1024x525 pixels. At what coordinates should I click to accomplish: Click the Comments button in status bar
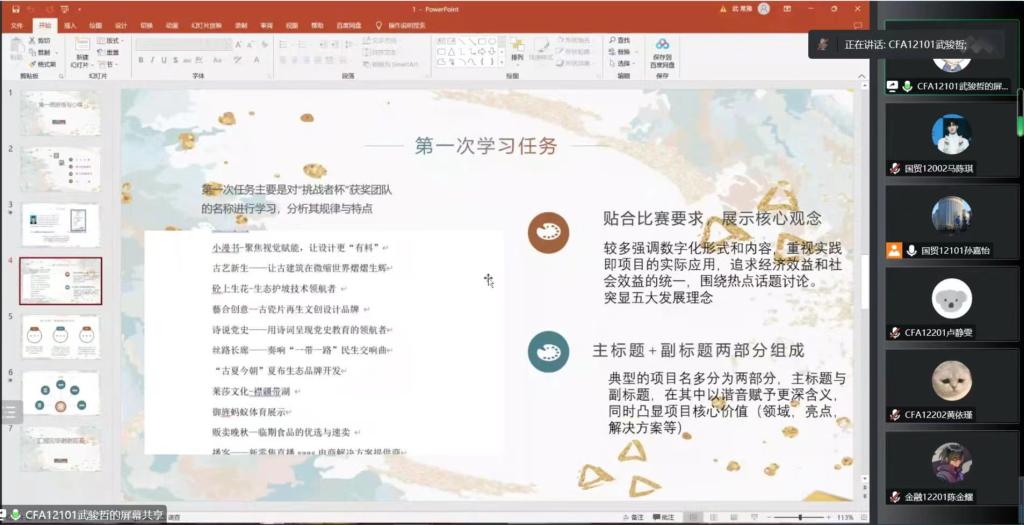[x=665, y=517]
